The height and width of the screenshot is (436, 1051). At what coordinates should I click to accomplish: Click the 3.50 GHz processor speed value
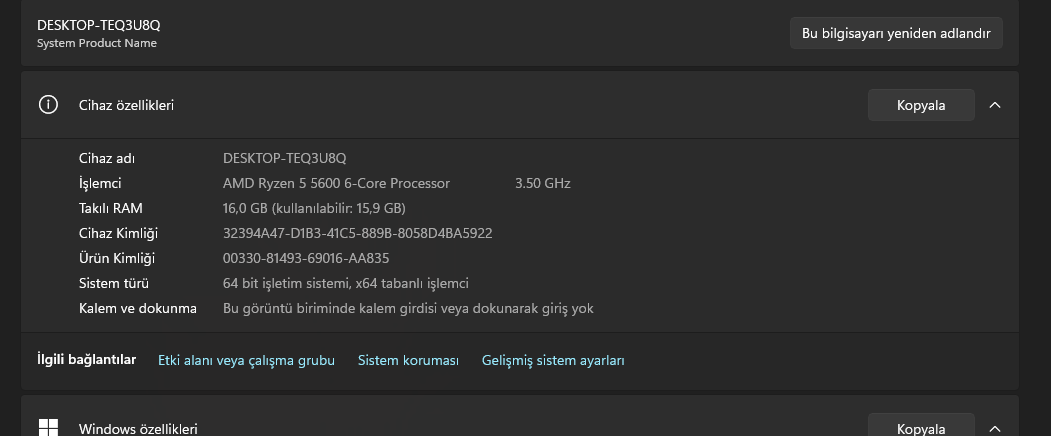pos(543,183)
